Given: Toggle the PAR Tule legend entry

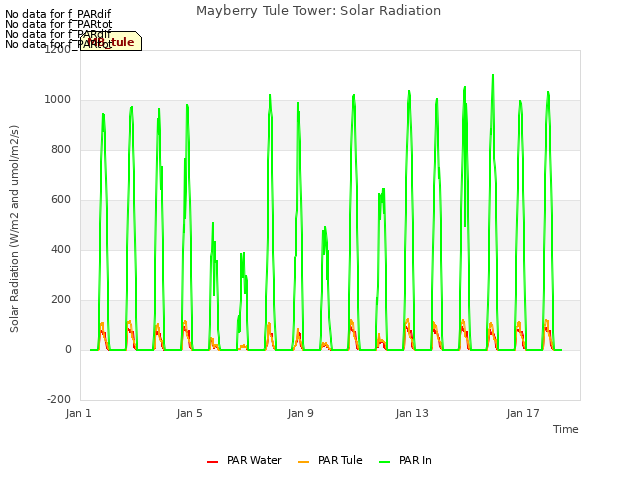Looking at the screenshot, I should 330,460.
